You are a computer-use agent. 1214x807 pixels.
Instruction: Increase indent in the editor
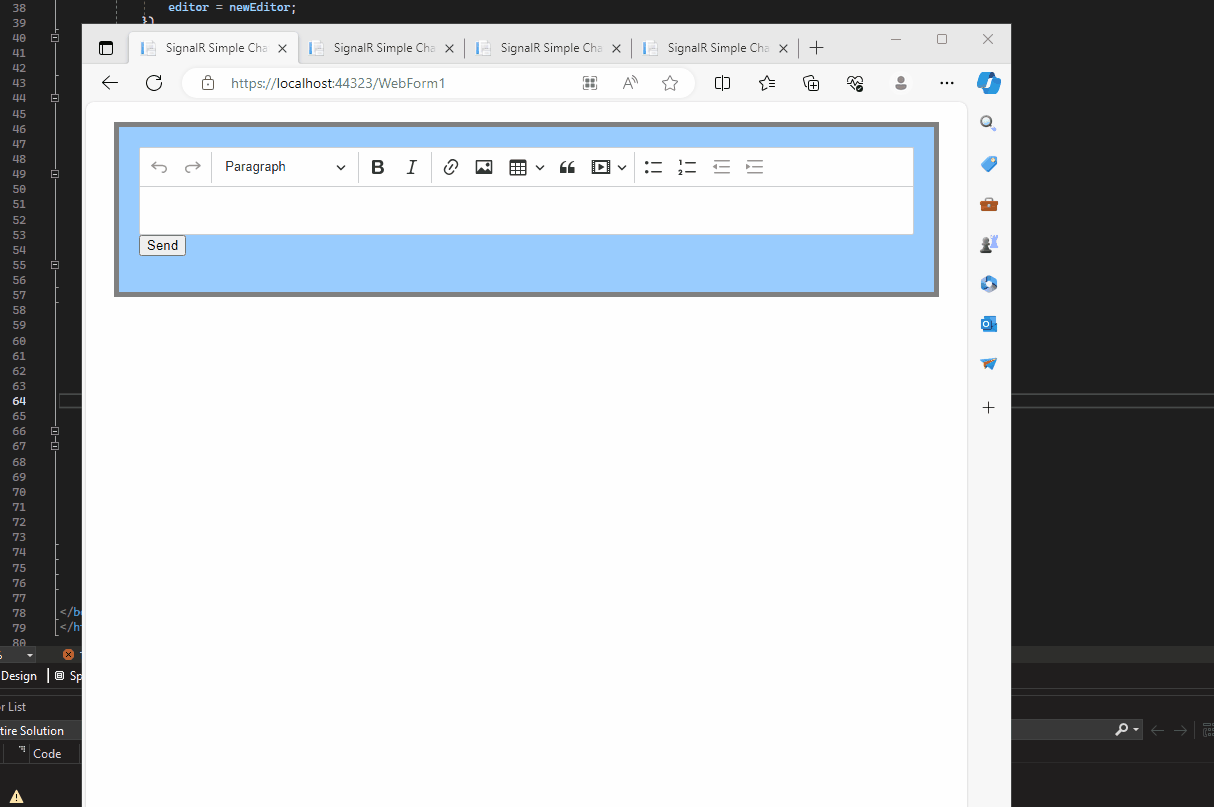coord(755,167)
